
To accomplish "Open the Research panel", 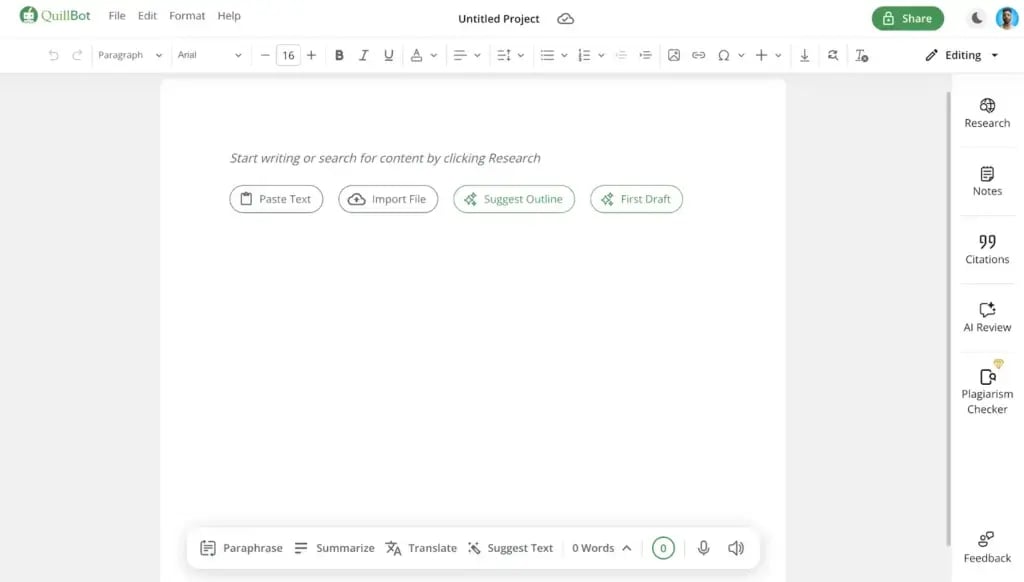I will point(987,113).
